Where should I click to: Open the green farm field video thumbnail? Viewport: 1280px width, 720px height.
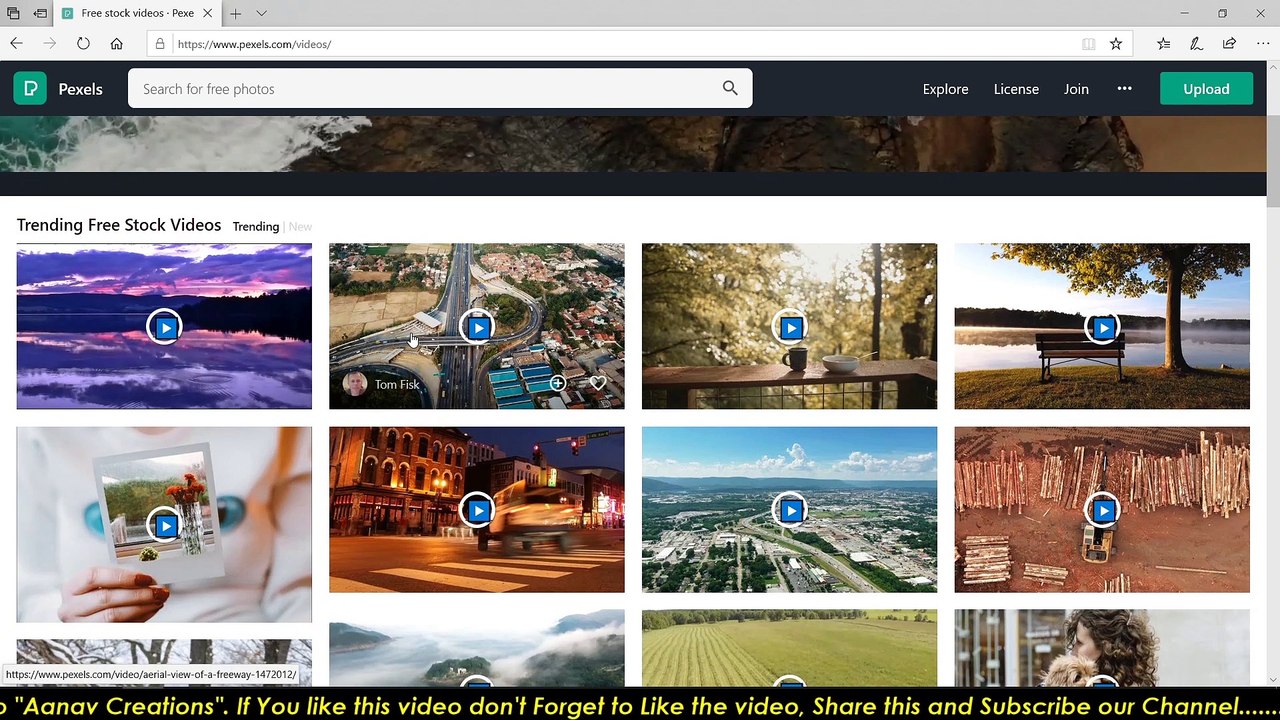[790, 648]
